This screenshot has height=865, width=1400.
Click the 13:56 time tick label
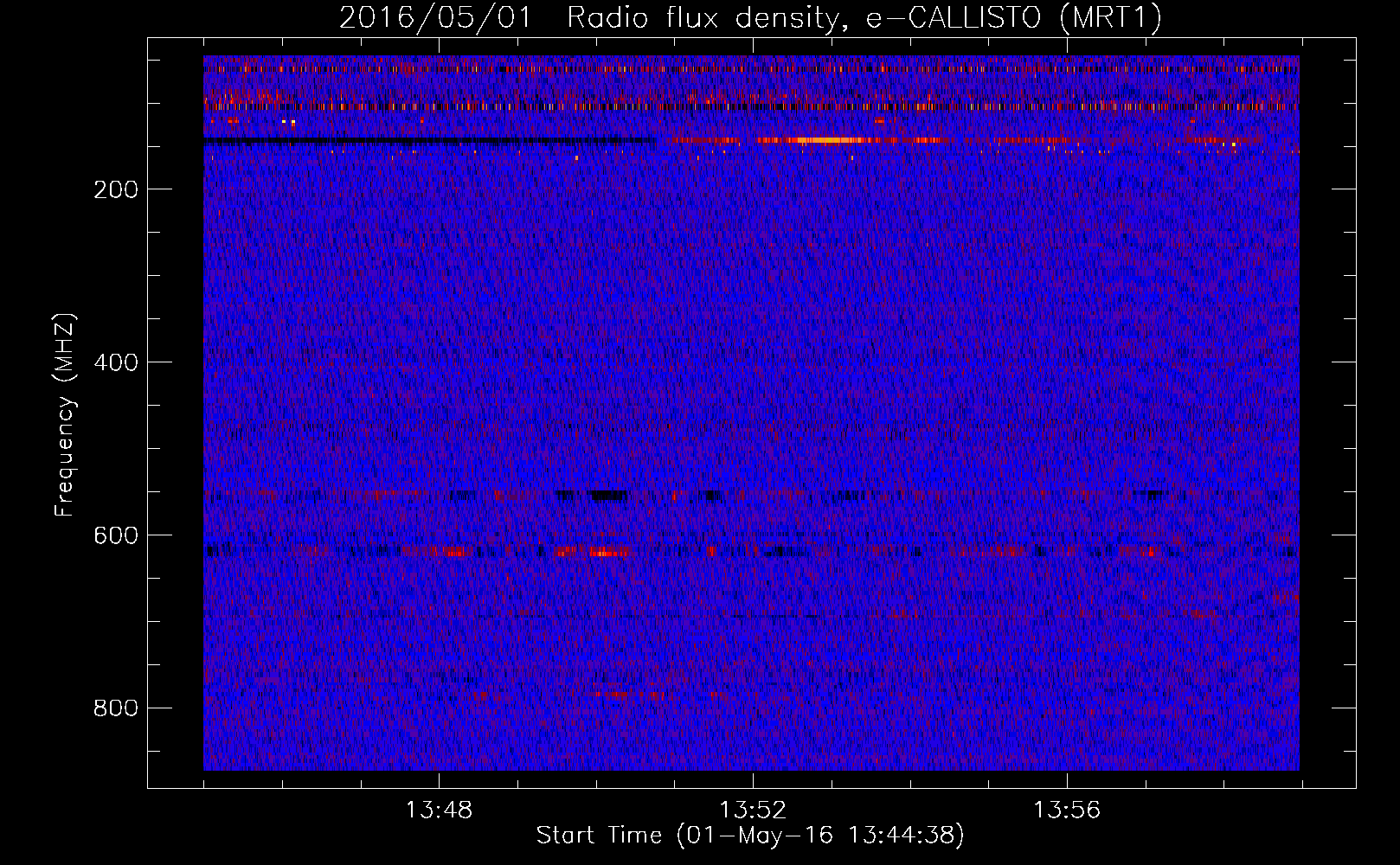tap(1067, 810)
